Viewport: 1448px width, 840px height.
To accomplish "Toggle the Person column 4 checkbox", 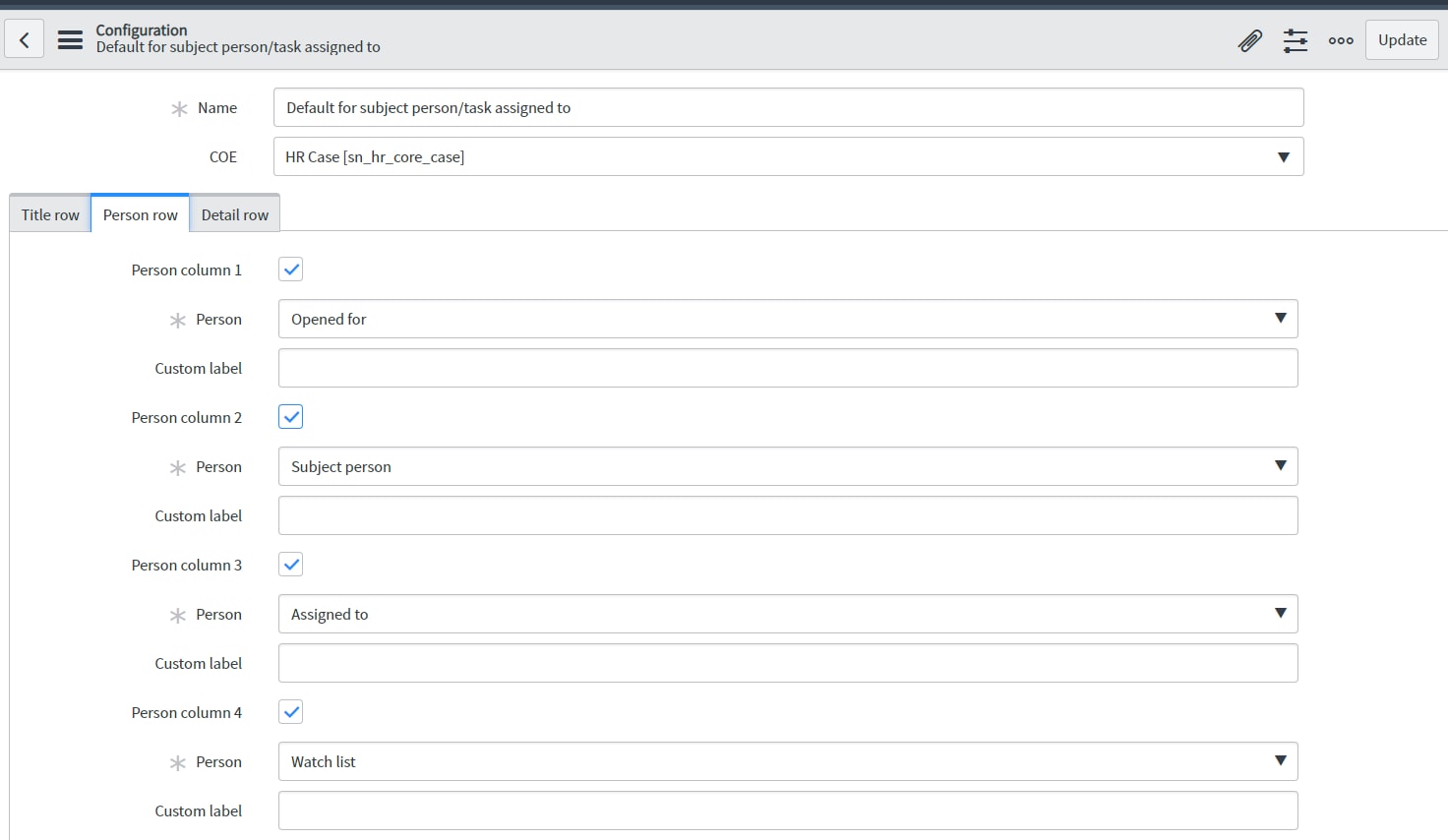I will [291, 712].
